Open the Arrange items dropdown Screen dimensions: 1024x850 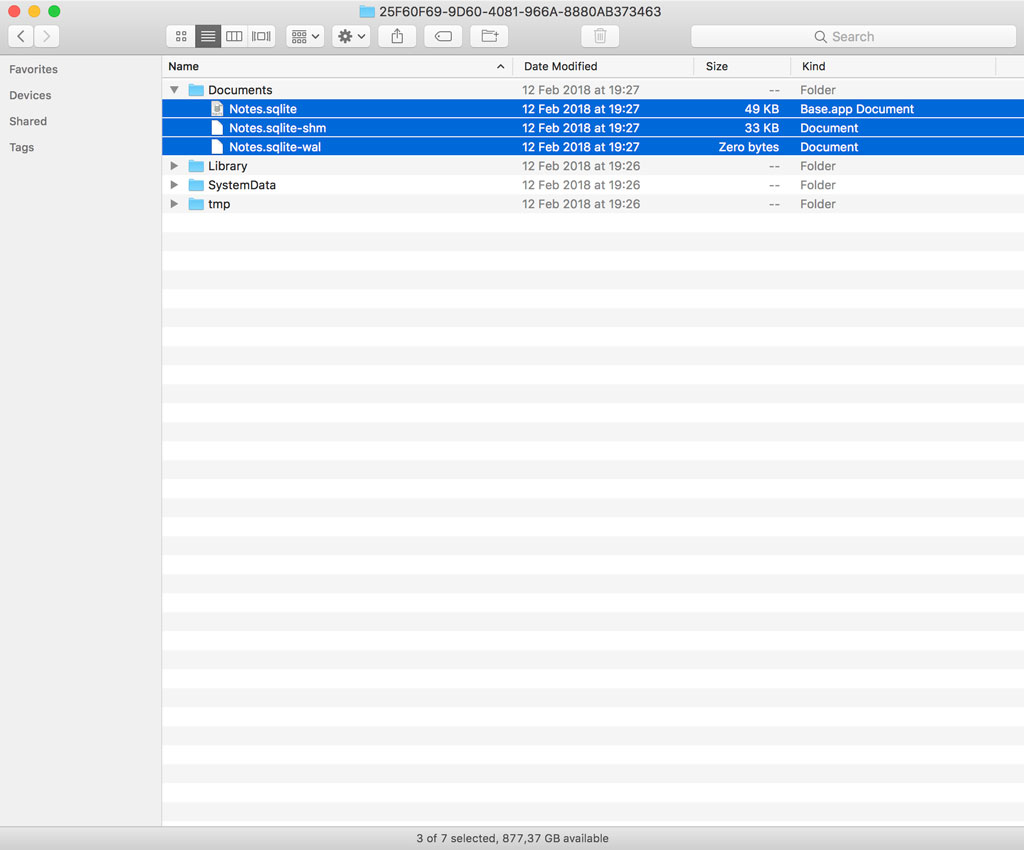[x=305, y=36]
